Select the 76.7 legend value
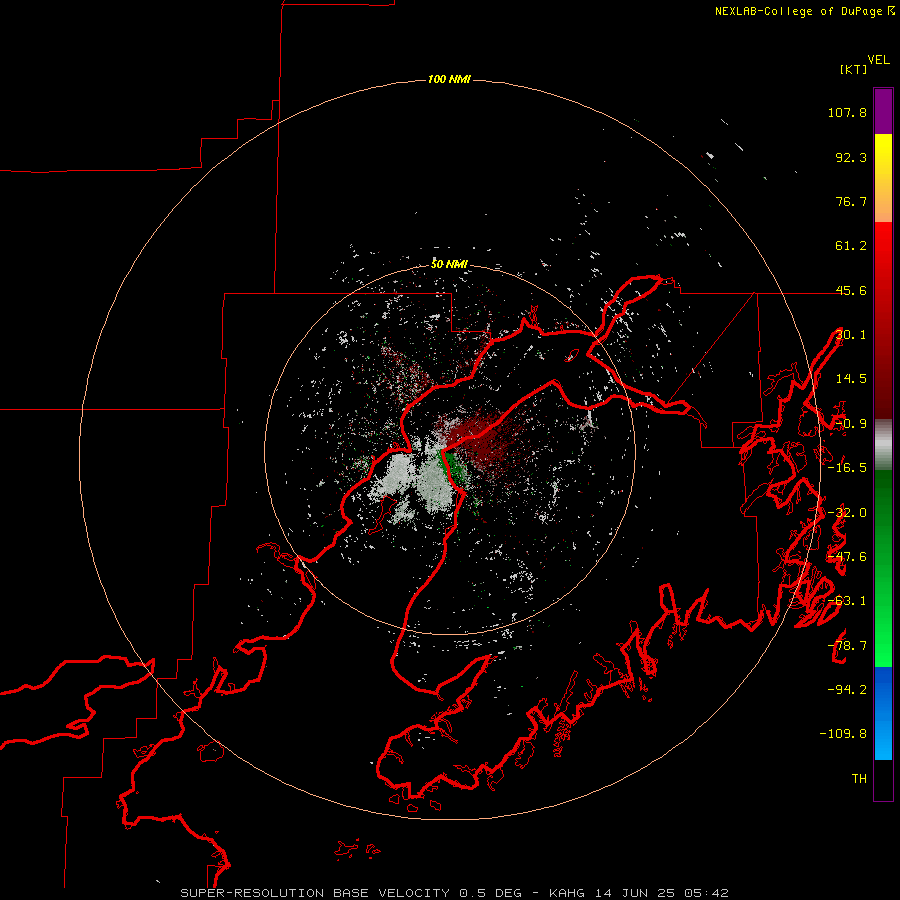Image resolution: width=900 pixels, height=900 pixels. coord(851,201)
